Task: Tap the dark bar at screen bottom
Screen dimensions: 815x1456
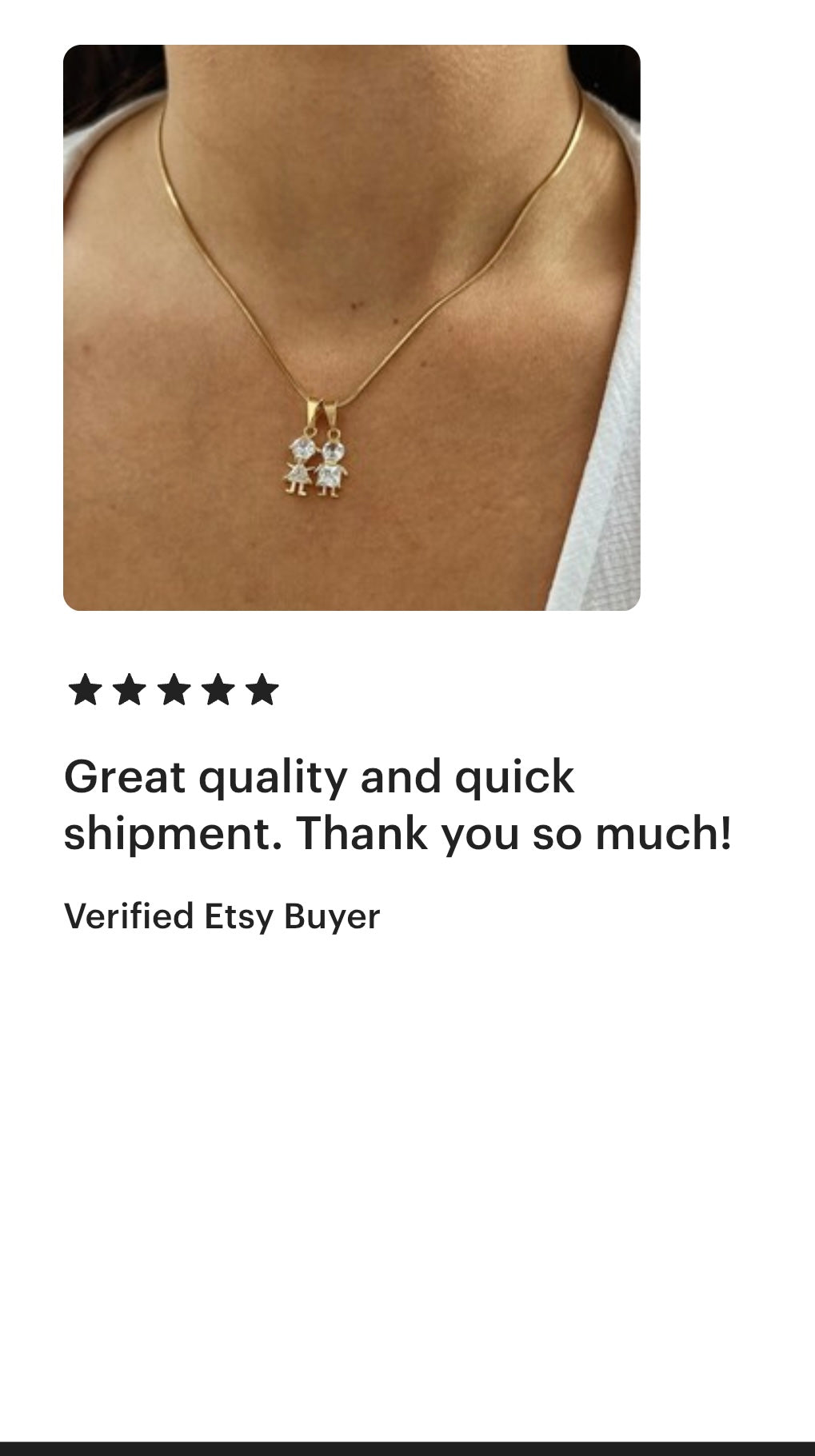Action: click(407, 1448)
